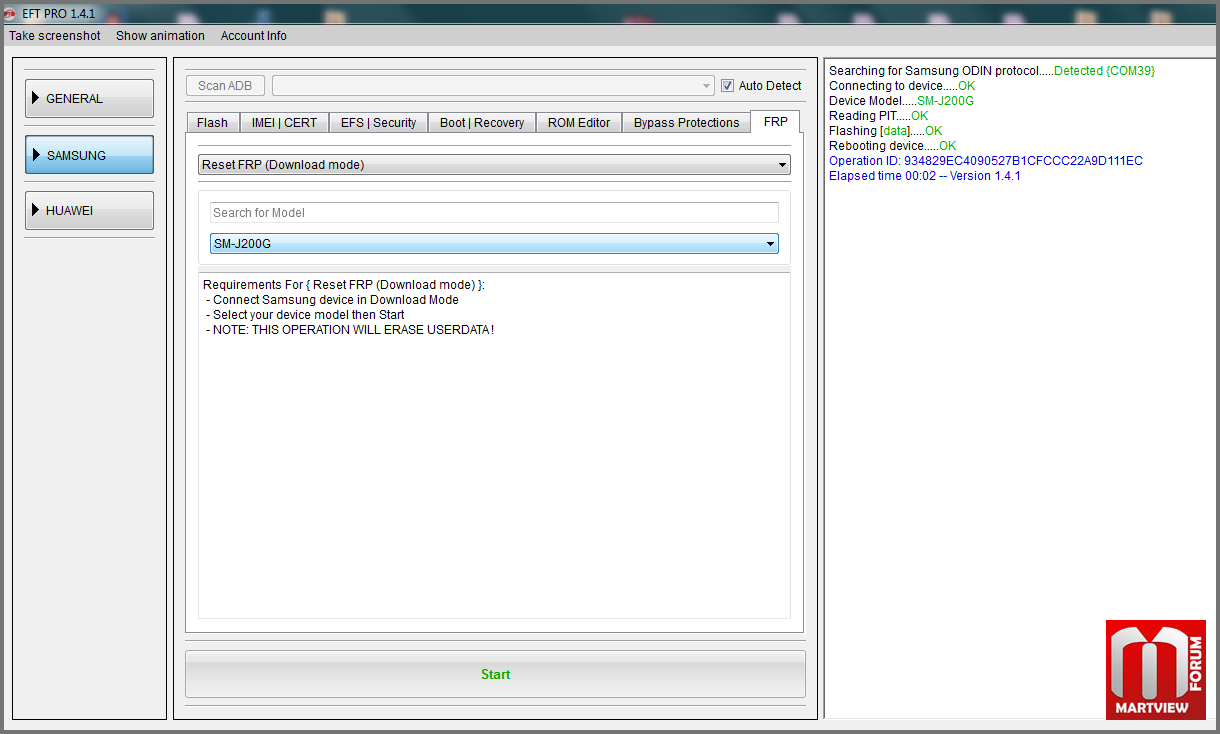
Task: Switch to the Flash tab
Action: pyautogui.click(x=212, y=122)
